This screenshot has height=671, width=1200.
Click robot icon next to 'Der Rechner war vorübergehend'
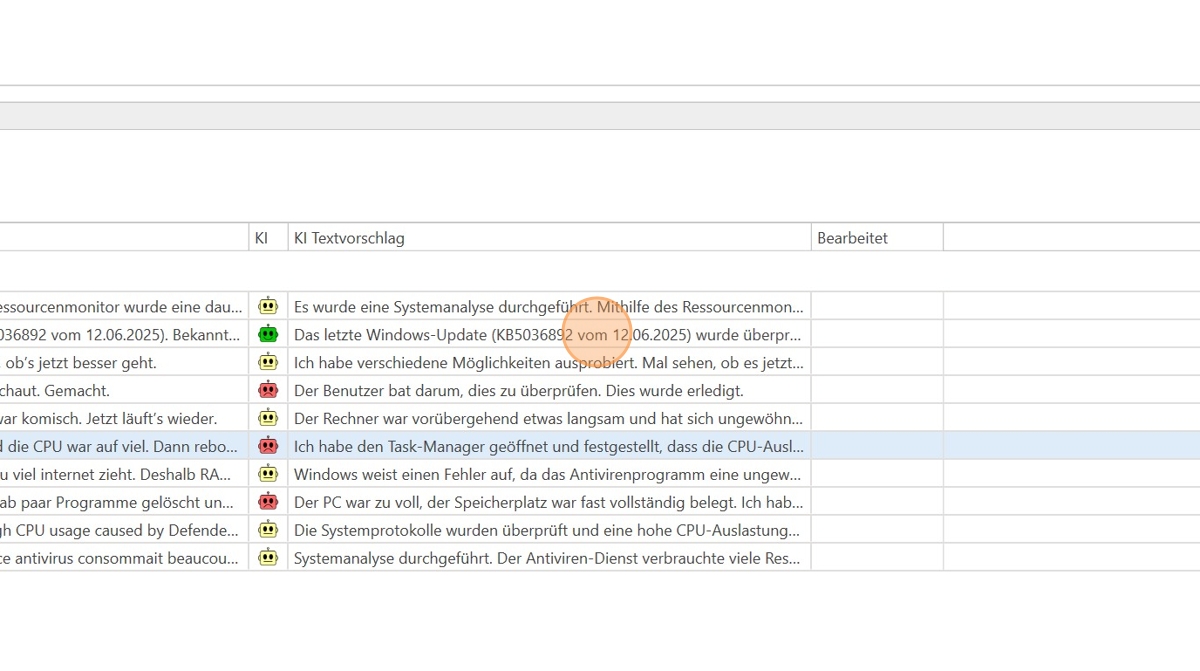point(268,418)
